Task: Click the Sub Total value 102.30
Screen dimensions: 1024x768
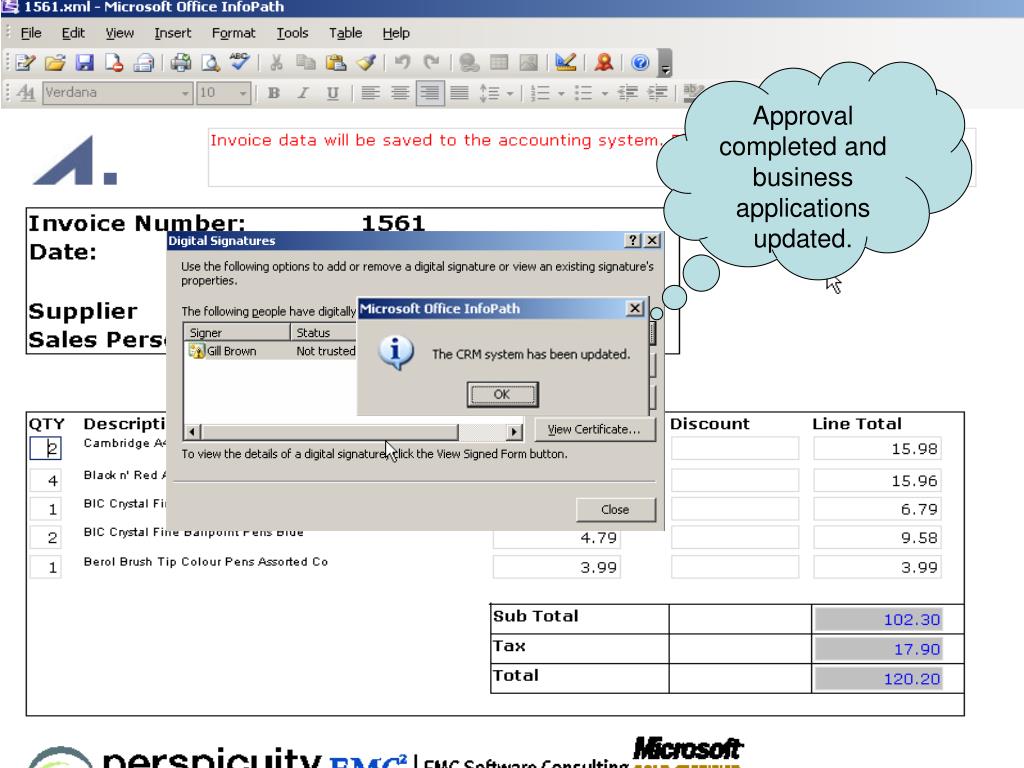Action: click(878, 619)
